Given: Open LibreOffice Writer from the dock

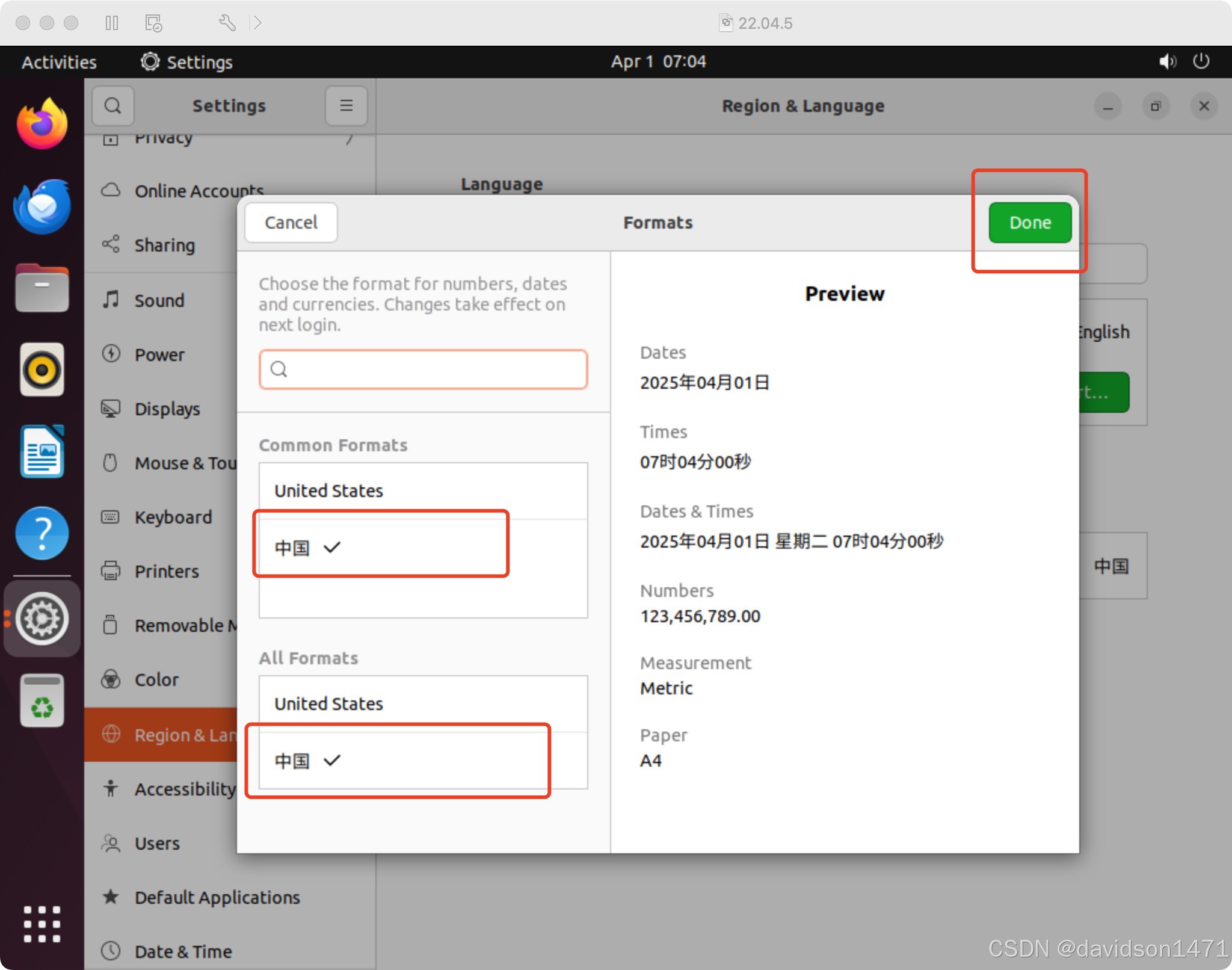Looking at the screenshot, I should pyautogui.click(x=42, y=451).
